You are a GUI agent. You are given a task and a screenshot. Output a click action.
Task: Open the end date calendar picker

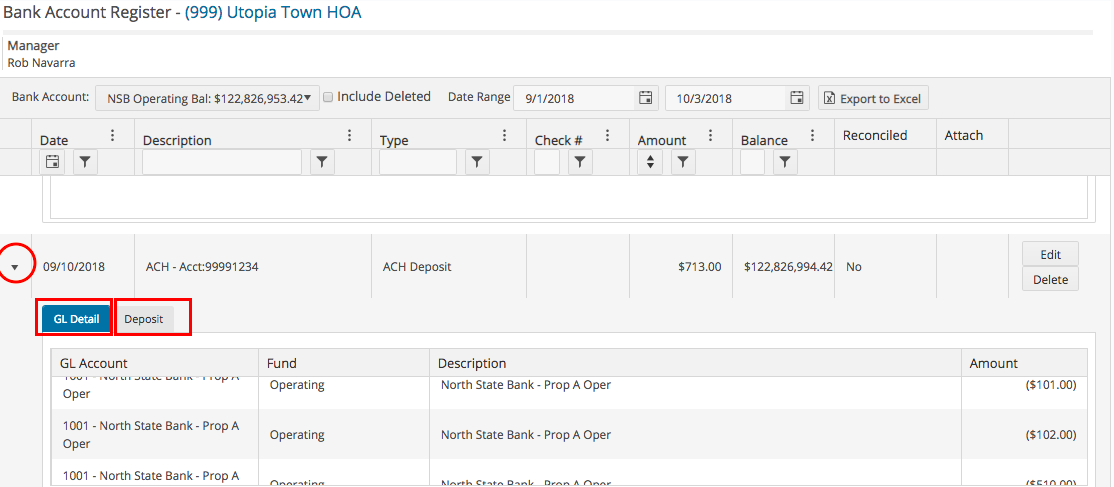coord(797,98)
